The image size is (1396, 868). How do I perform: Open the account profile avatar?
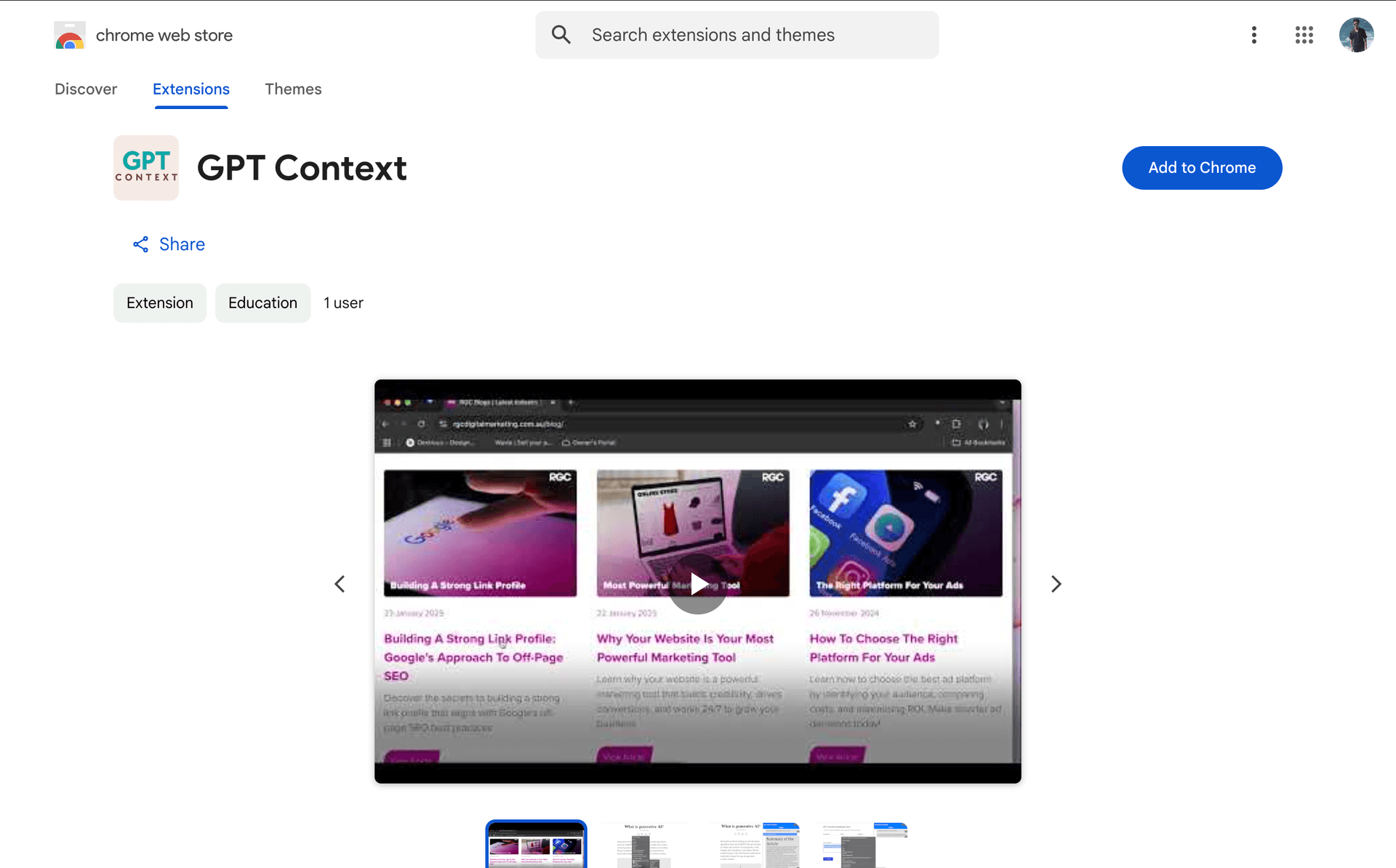coord(1356,35)
